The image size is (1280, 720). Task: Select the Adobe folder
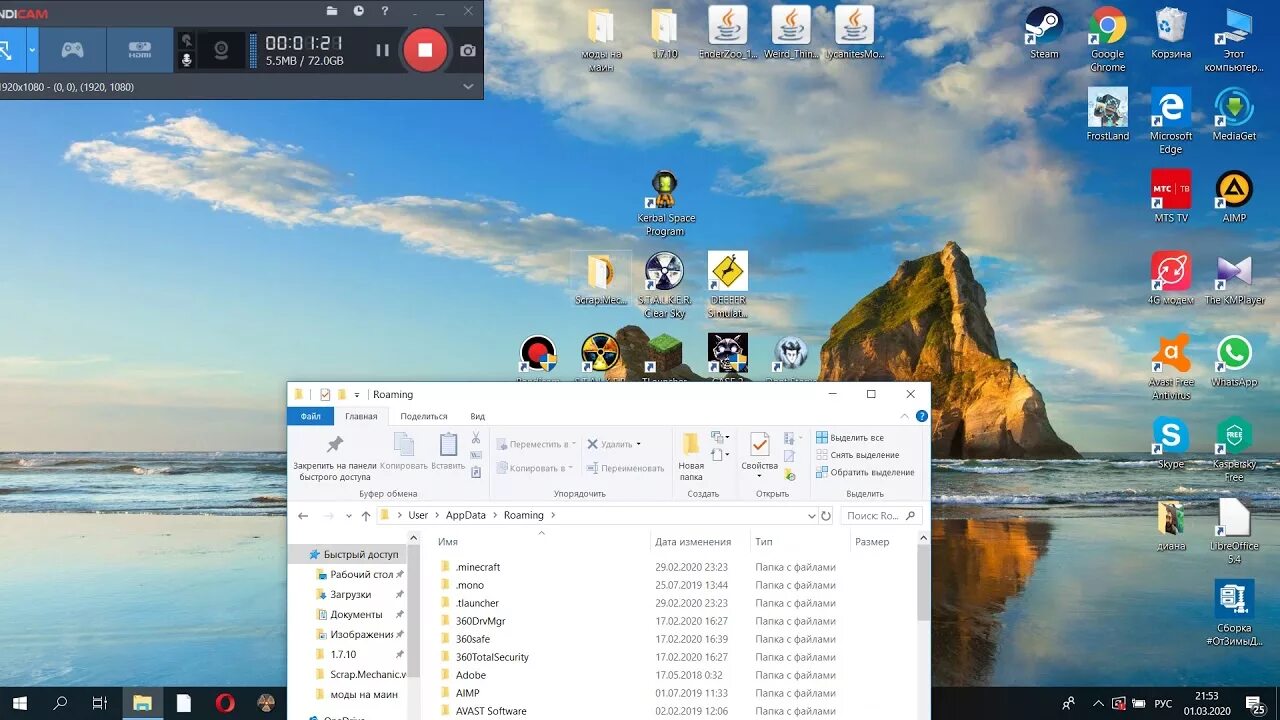[x=470, y=675]
